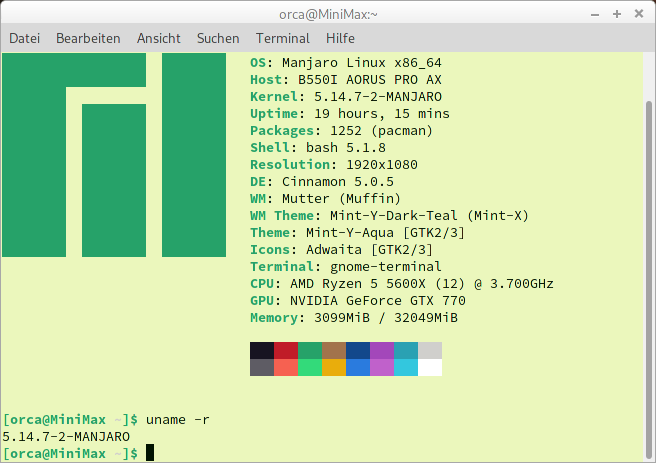Click the Manjaro logo graphic
Image resolution: width=656 pixels, height=463 pixels.
click(114, 155)
